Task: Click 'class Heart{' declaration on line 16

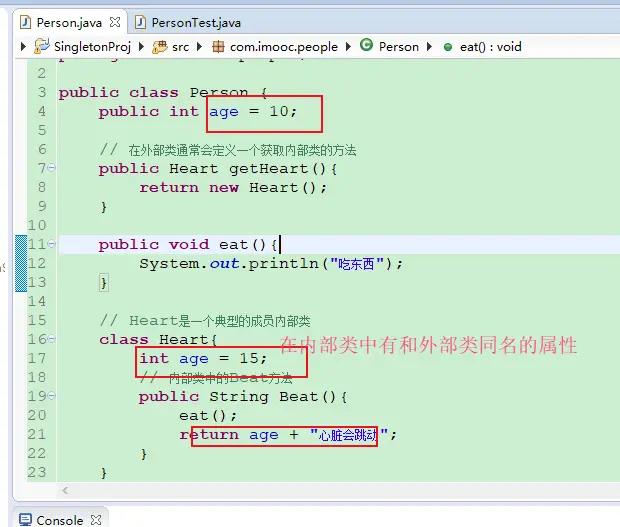Action: coord(158,340)
